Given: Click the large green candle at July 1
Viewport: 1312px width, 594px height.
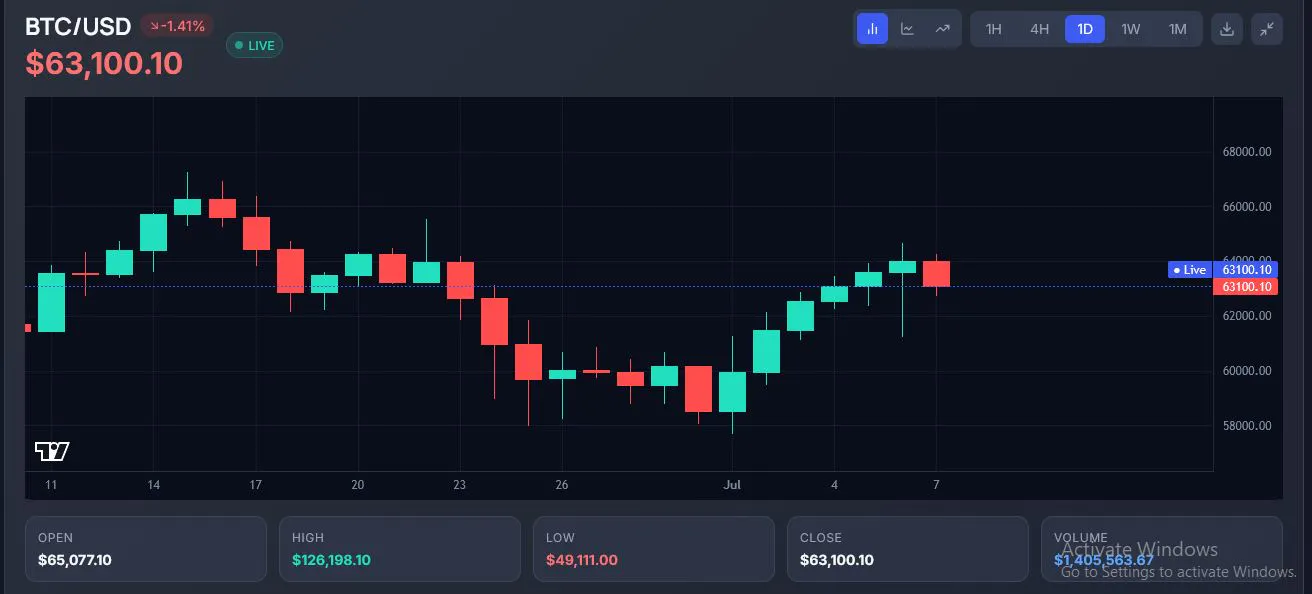Looking at the screenshot, I should (732, 391).
